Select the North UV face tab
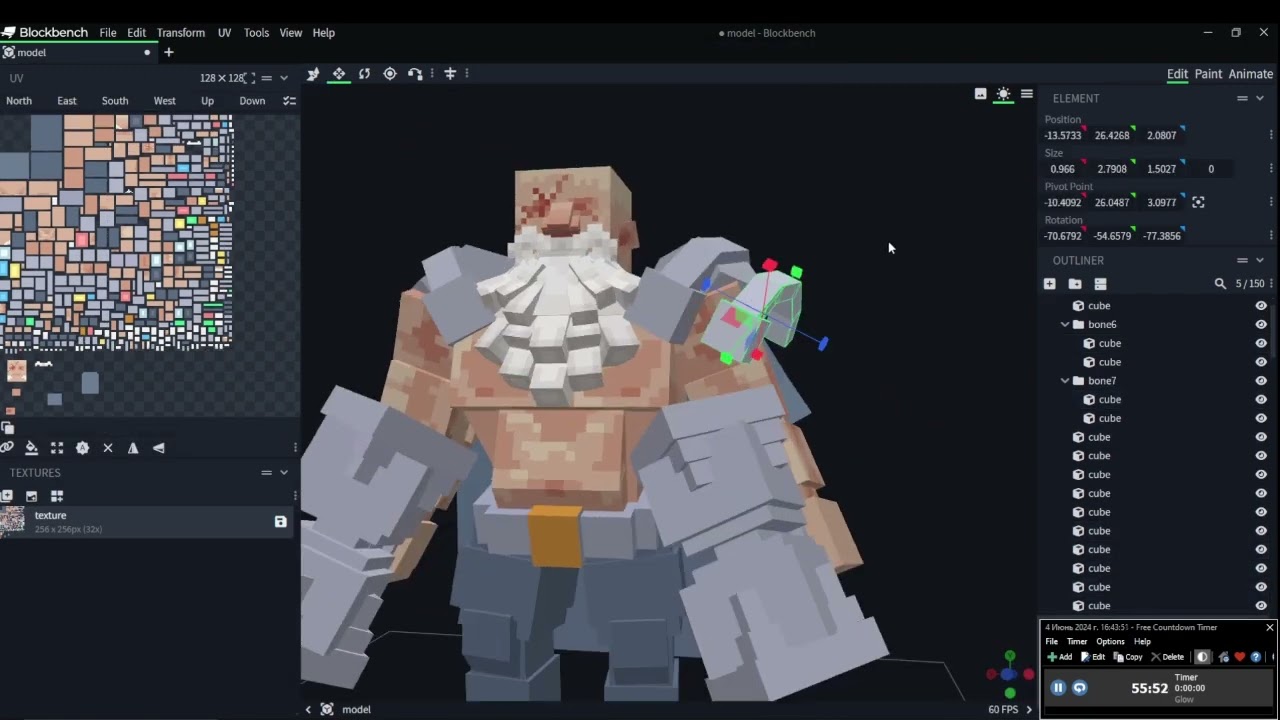Viewport: 1280px width, 720px height. [19, 101]
